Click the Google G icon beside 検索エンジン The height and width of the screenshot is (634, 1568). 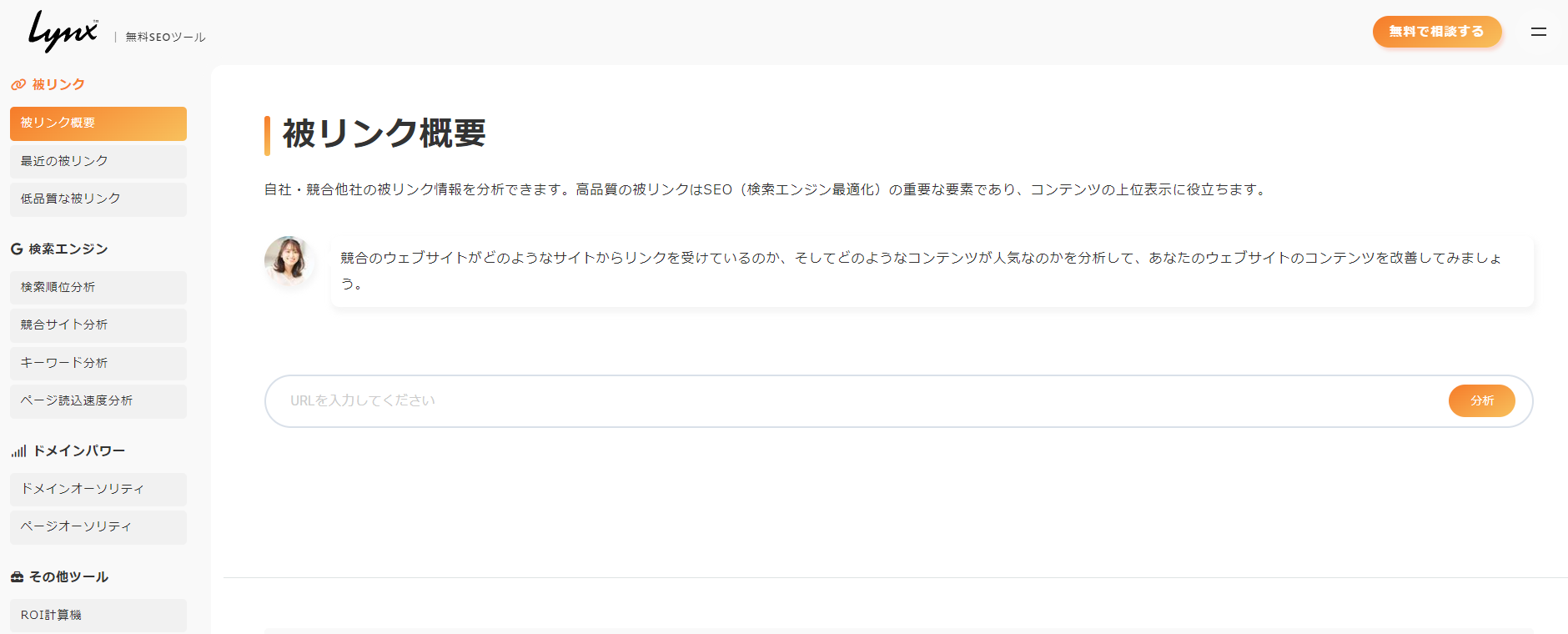(17, 249)
